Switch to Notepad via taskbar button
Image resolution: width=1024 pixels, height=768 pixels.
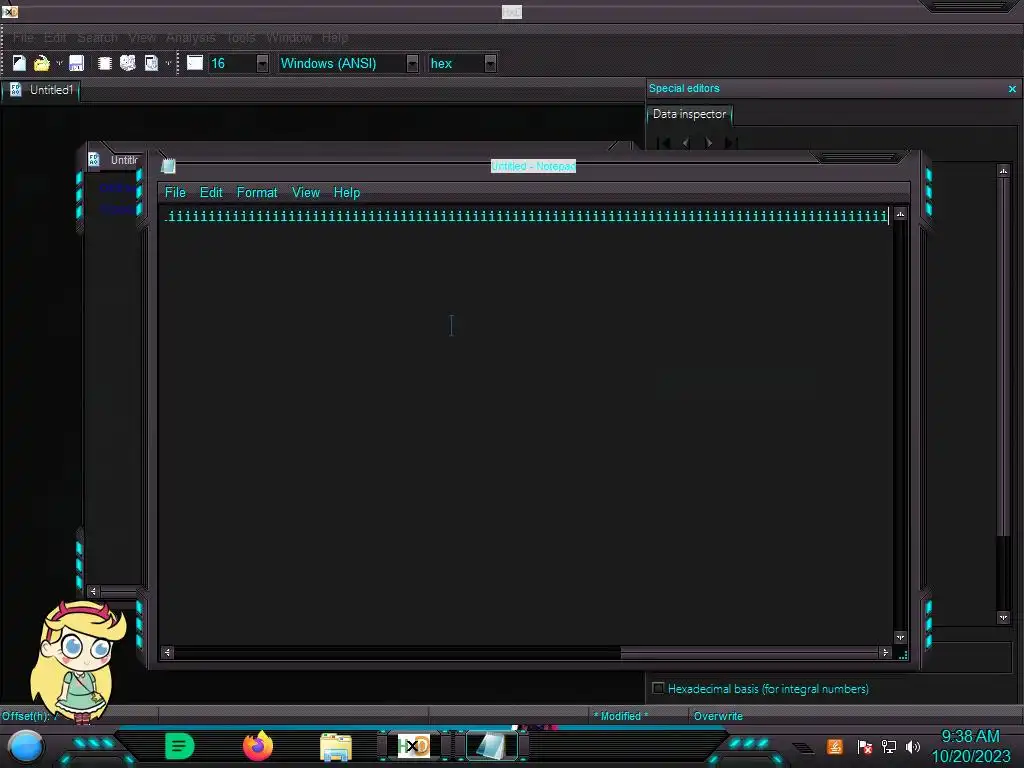coord(492,746)
